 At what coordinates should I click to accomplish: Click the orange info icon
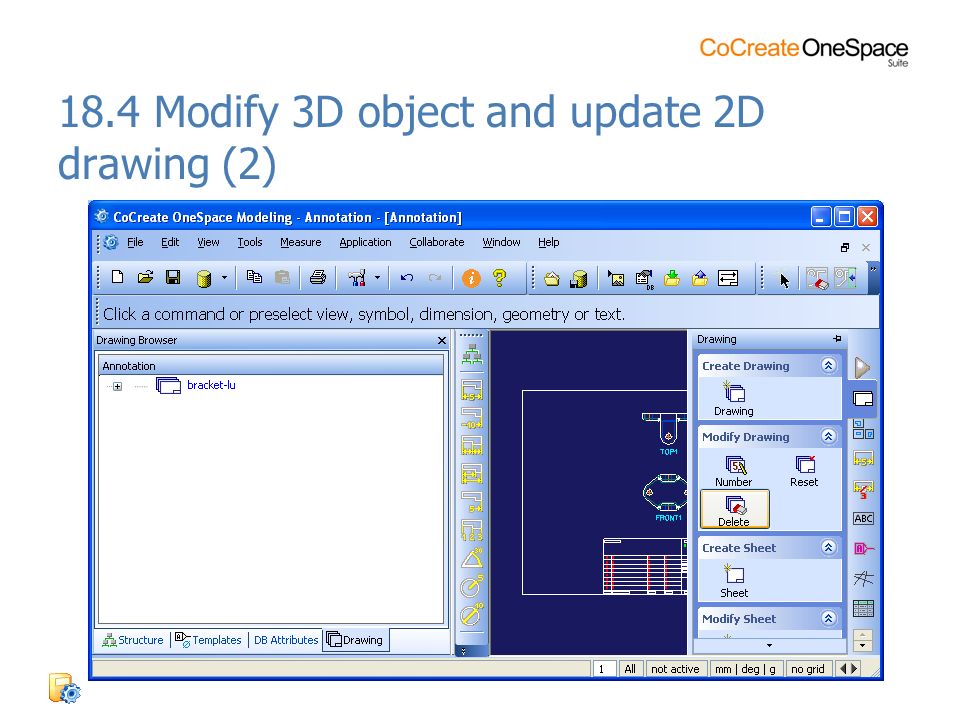point(471,279)
